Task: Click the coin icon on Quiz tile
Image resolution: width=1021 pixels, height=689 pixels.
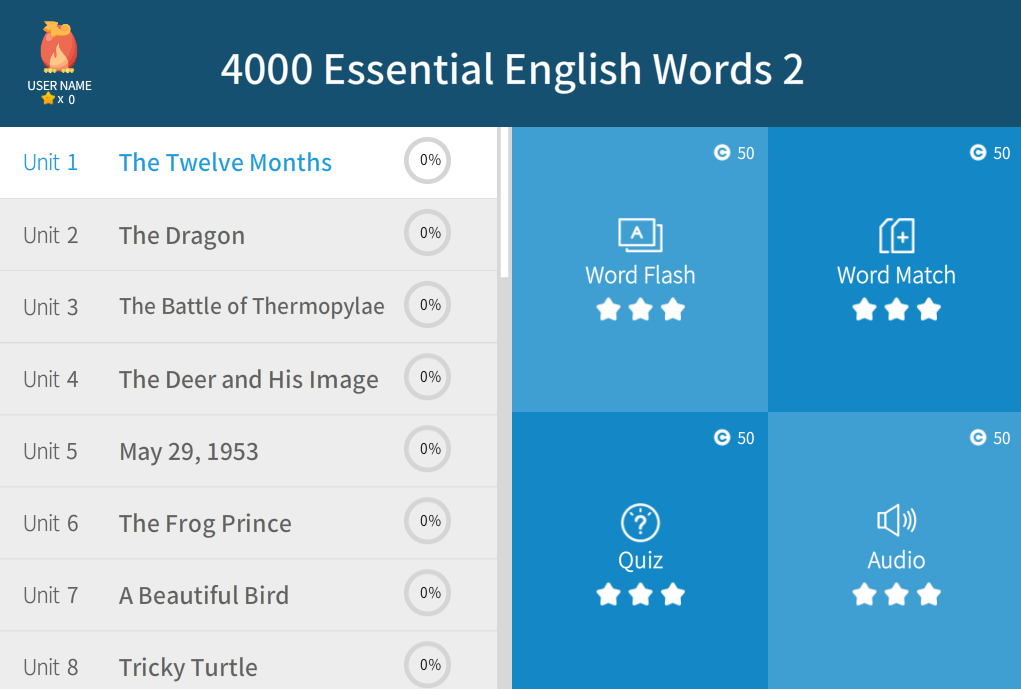Action: [x=722, y=437]
